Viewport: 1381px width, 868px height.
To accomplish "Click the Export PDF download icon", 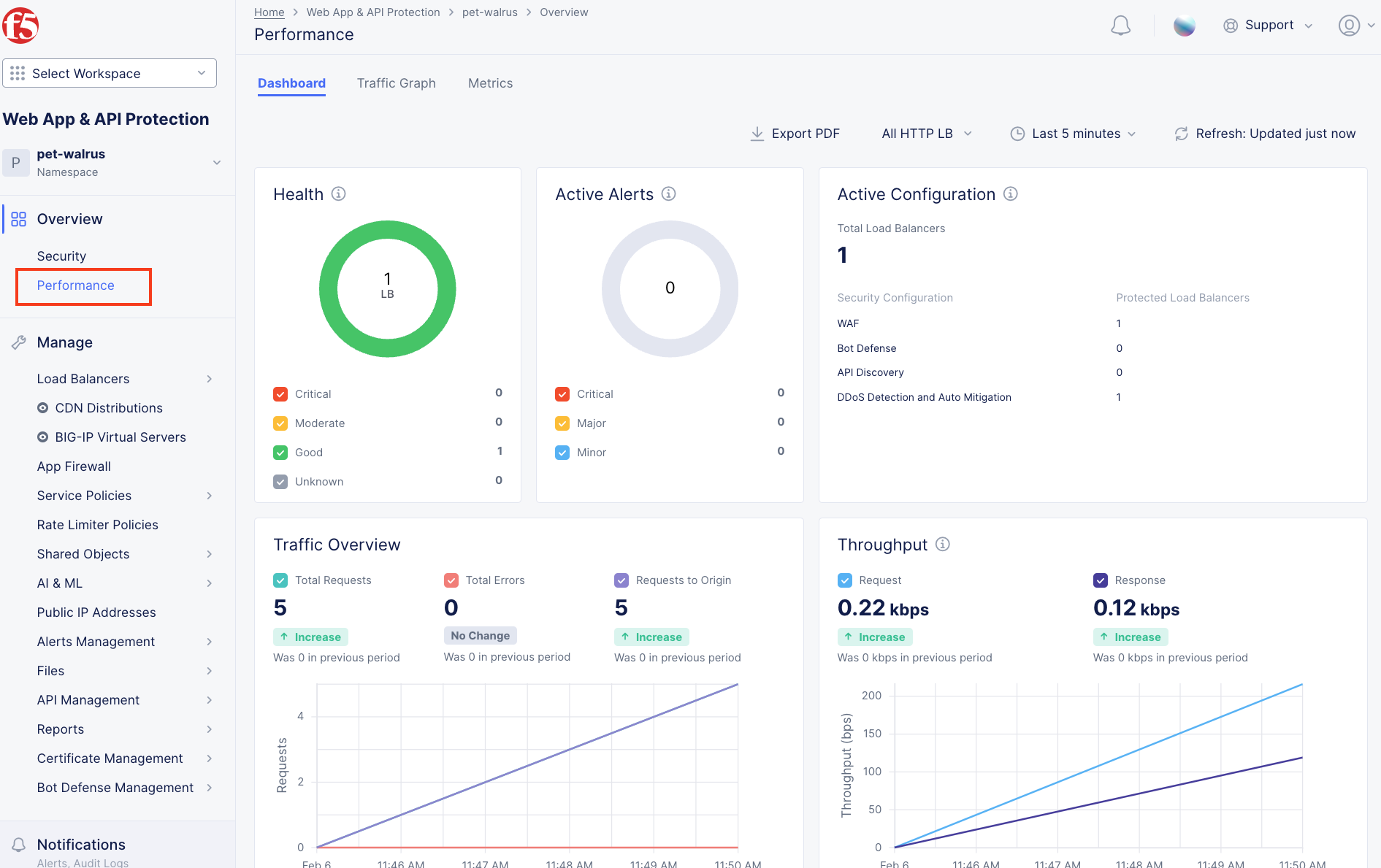I will 757,134.
